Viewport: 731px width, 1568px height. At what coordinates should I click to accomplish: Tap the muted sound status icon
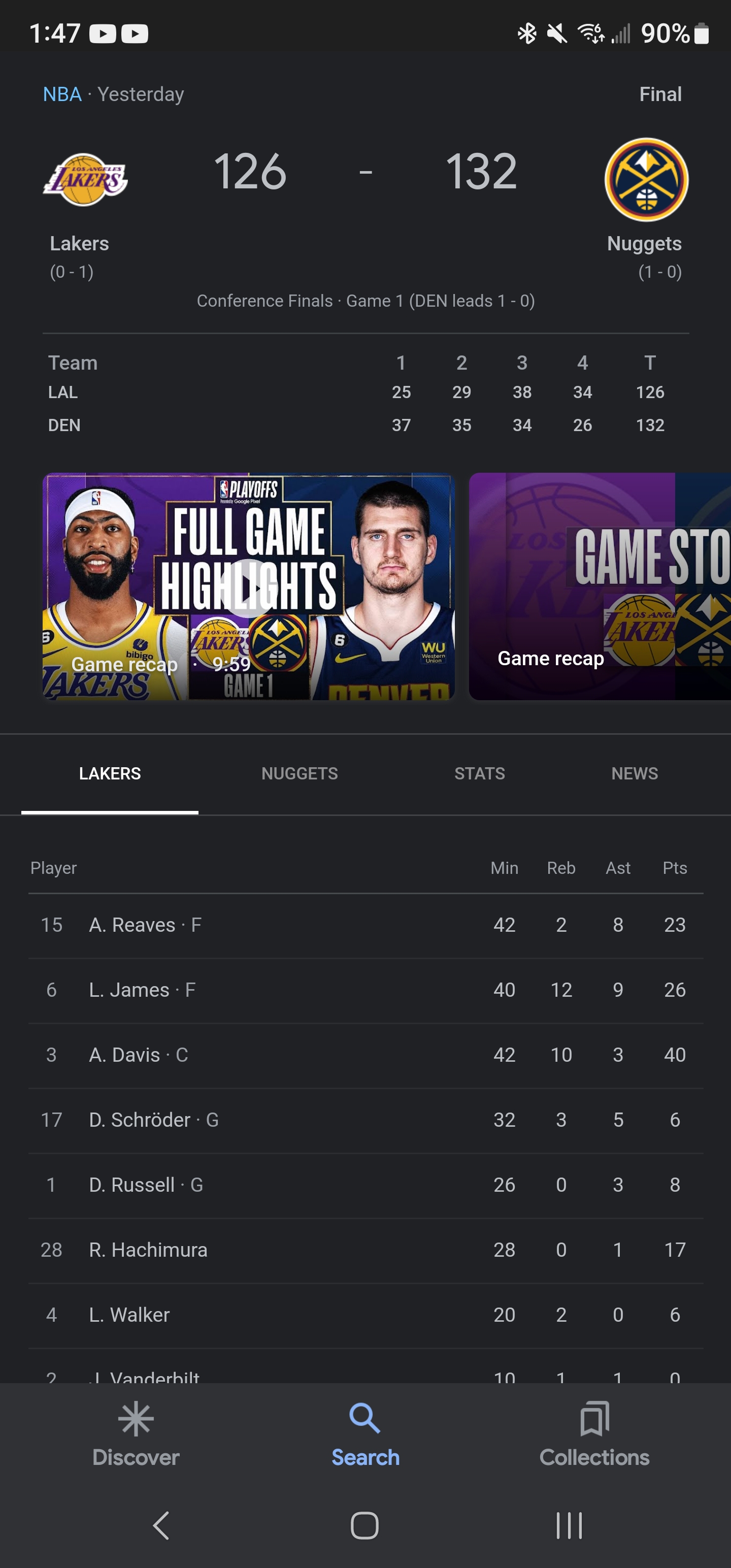(x=557, y=33)
